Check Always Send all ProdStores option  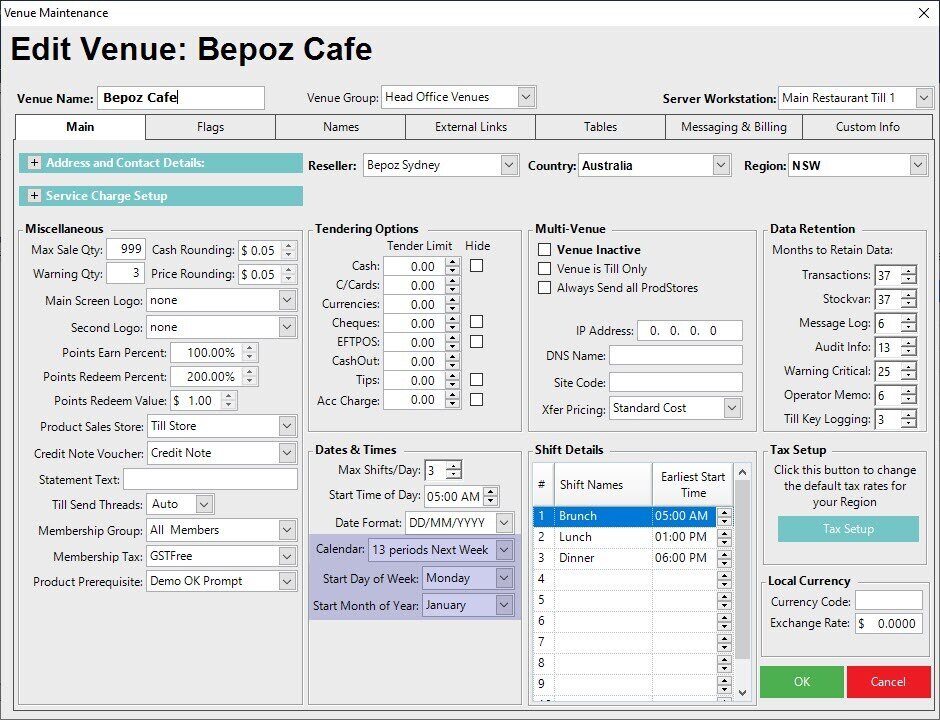click(x=545, y=288)
